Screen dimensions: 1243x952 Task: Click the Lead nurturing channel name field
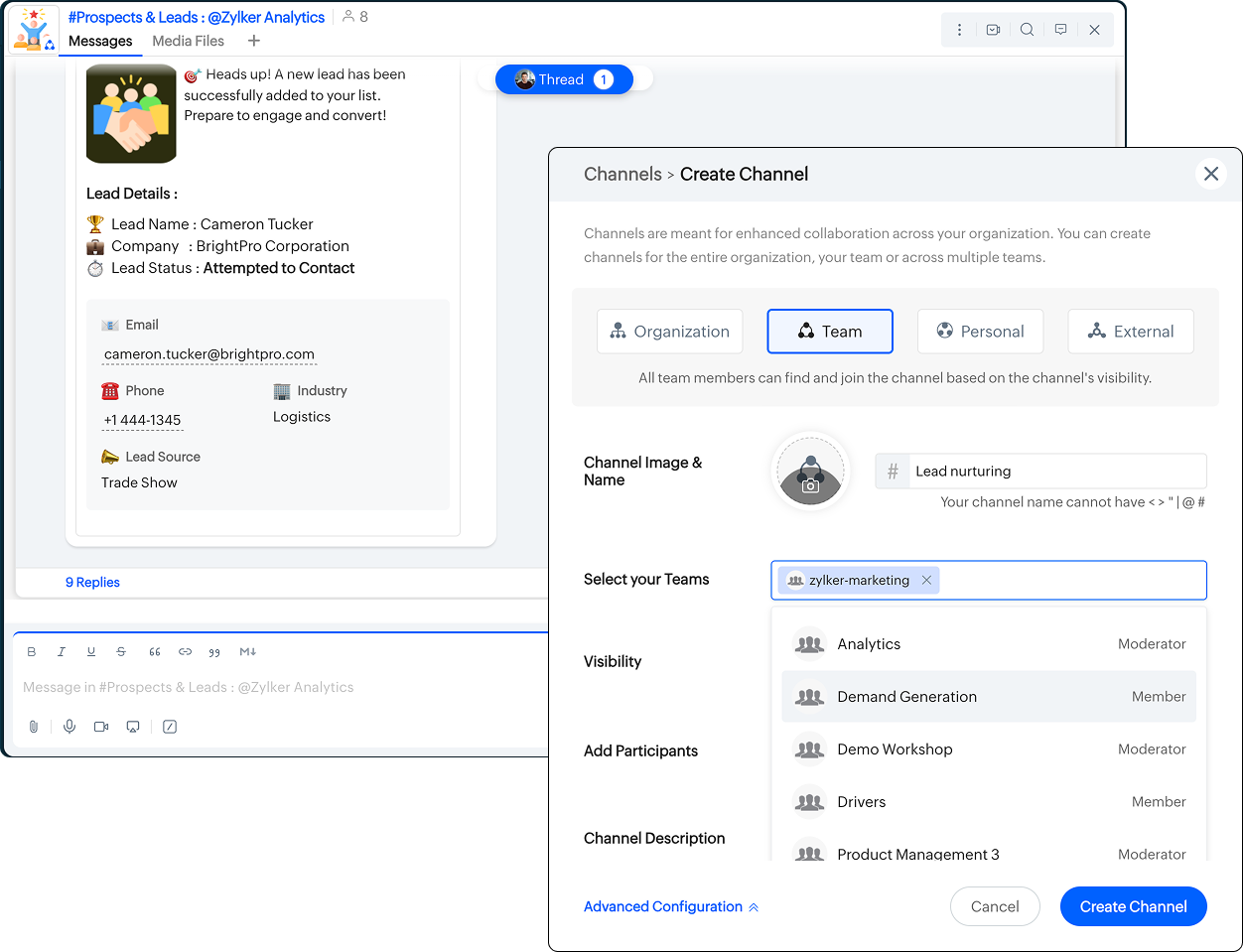coord(1055,472)
